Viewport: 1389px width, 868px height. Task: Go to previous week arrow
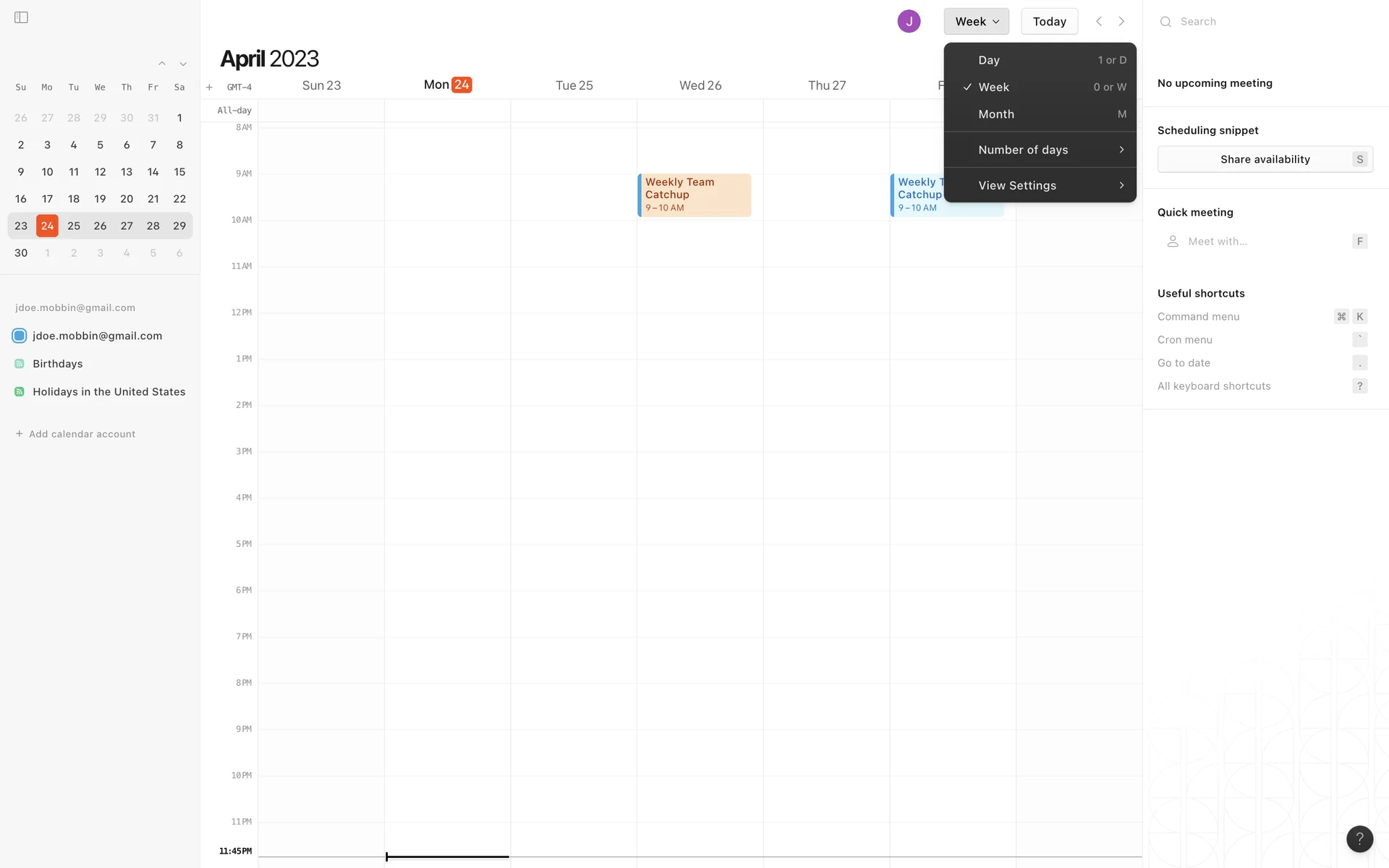click(x=1099, y=21)
